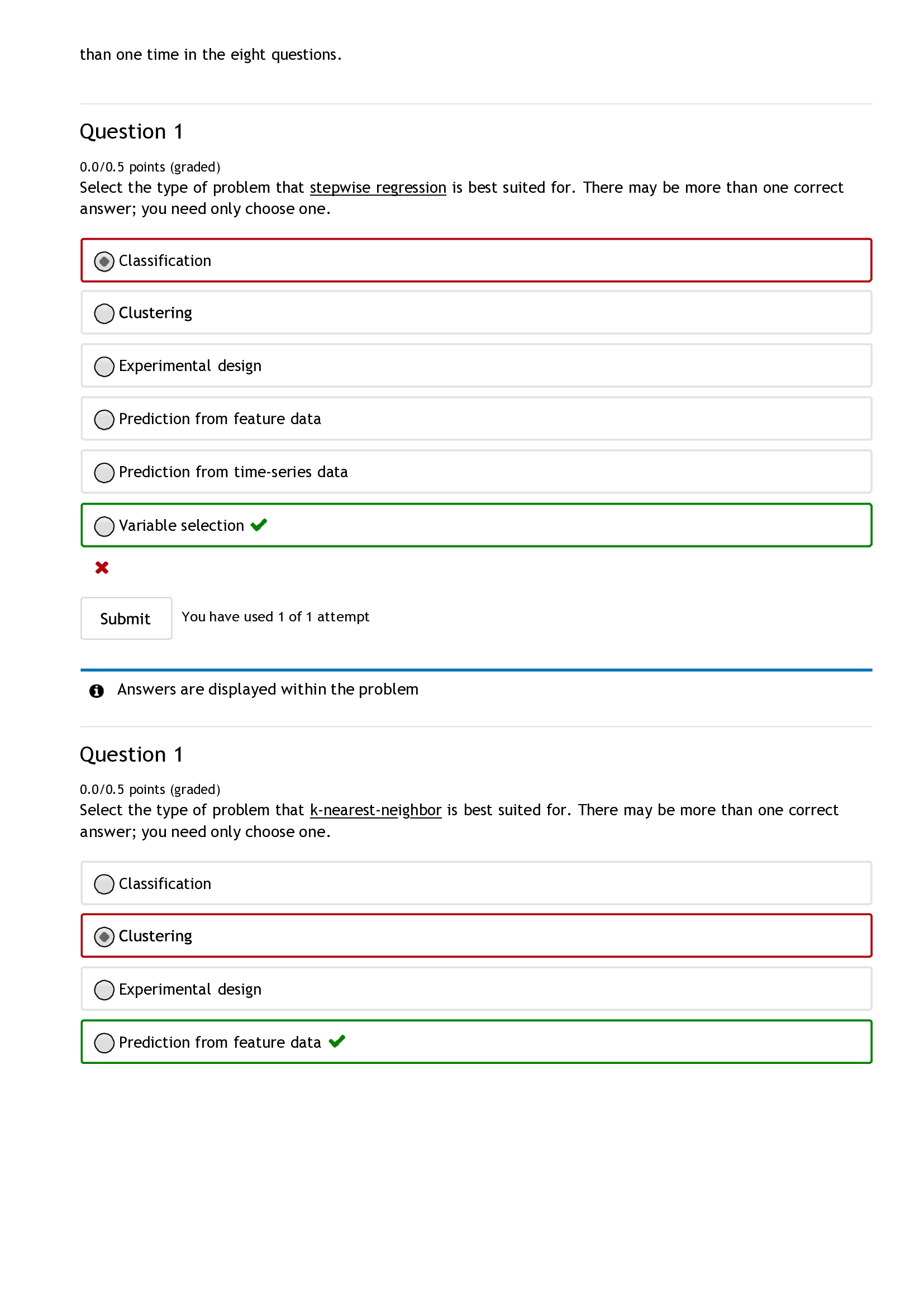Select the Classification radio button in Question 1
924x1307 pixels.
(x=104, y=263)
